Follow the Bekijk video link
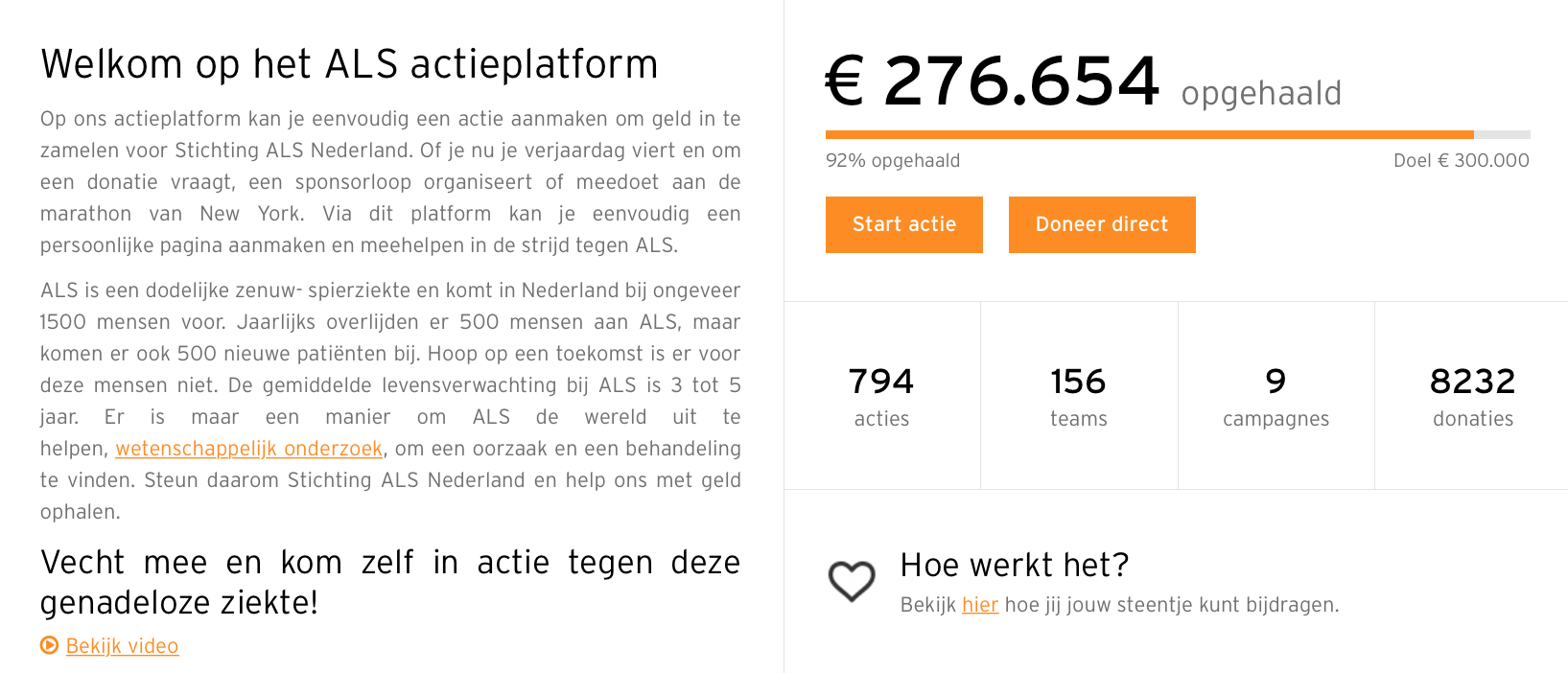Image resolution: width=1568 pixels, height=673 pixels. 122,646
